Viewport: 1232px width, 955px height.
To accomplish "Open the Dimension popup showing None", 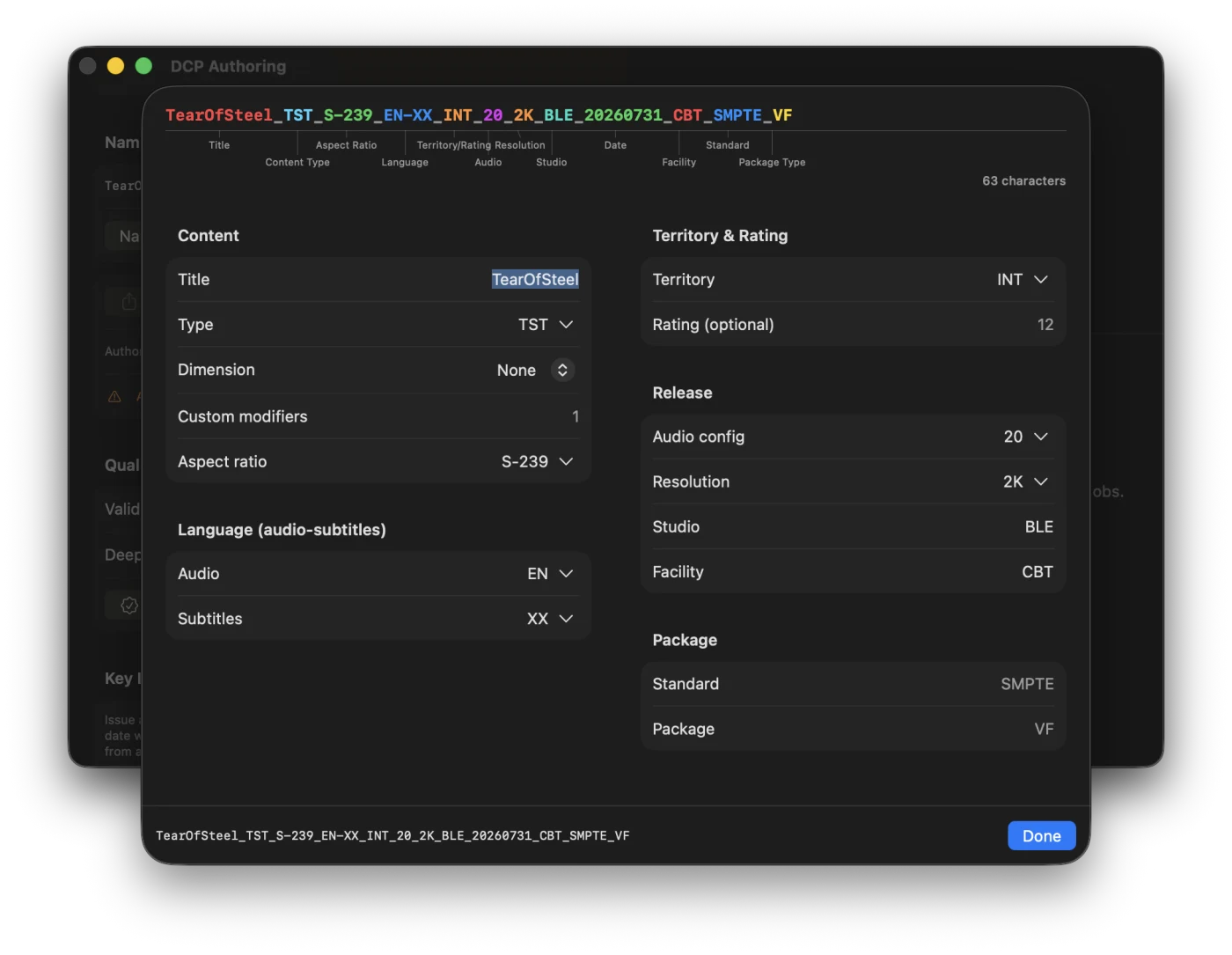I will click(535, 371).
